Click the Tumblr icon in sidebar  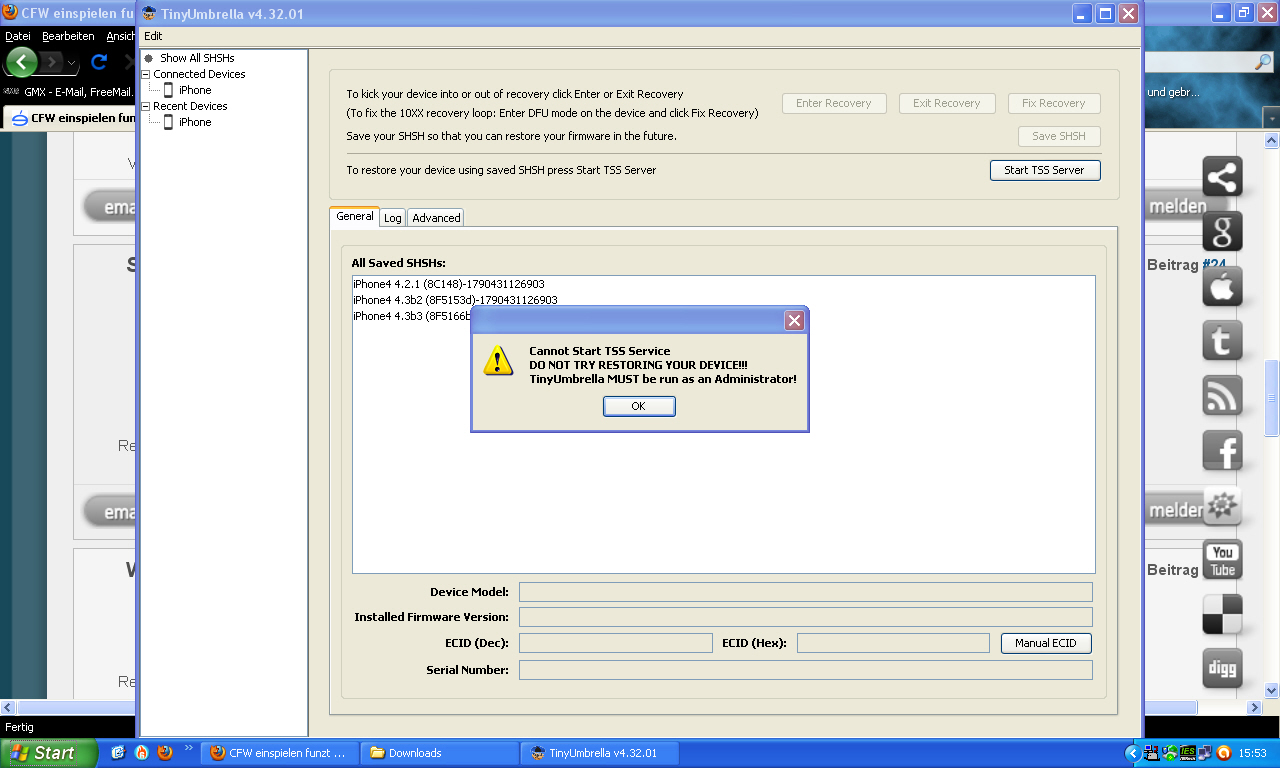(x=1222, y=341)
